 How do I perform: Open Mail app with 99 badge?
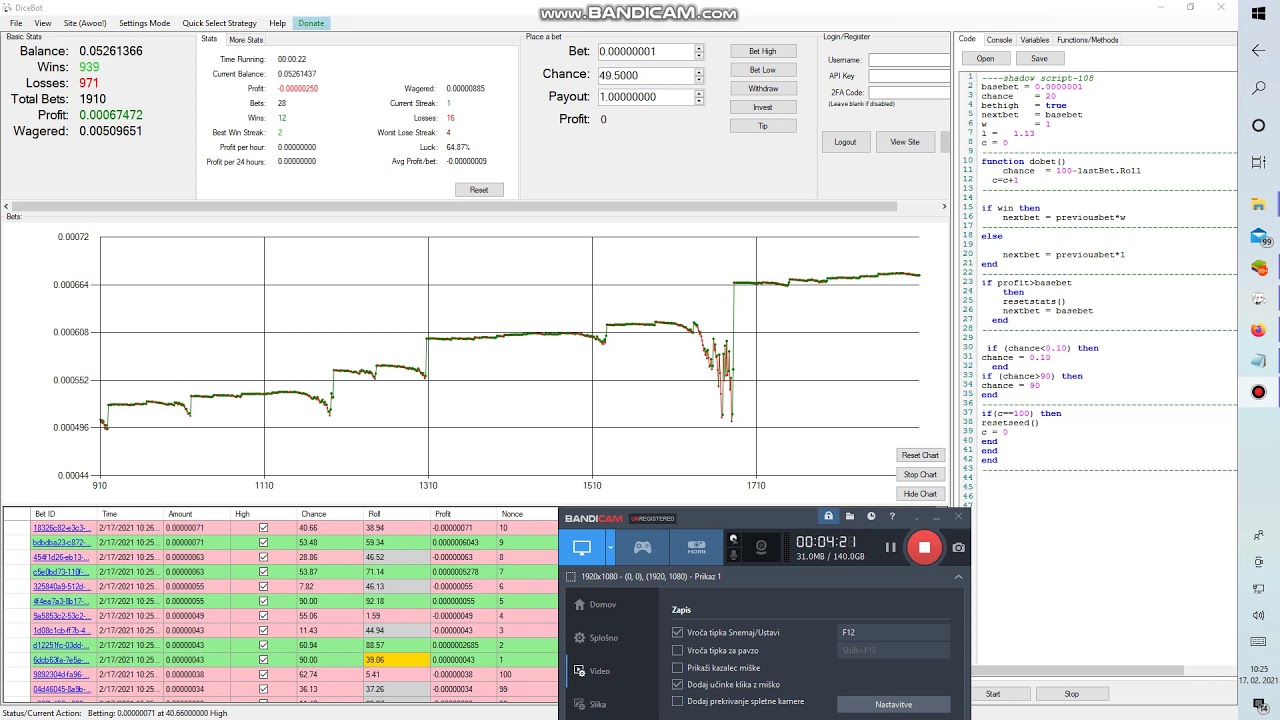point(1260,237)
